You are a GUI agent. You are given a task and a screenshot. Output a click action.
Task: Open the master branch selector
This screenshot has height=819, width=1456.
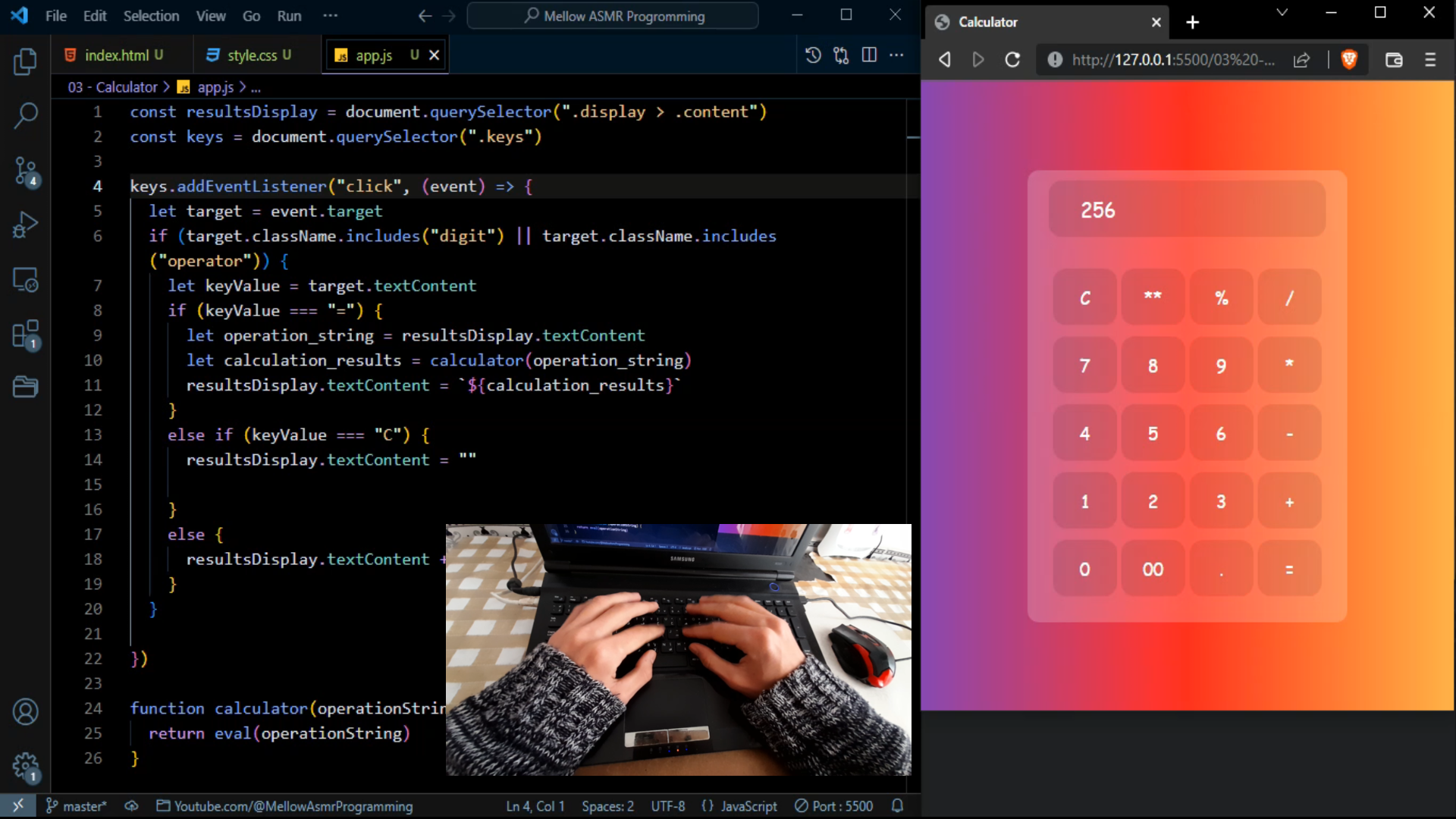click(77, 806)
